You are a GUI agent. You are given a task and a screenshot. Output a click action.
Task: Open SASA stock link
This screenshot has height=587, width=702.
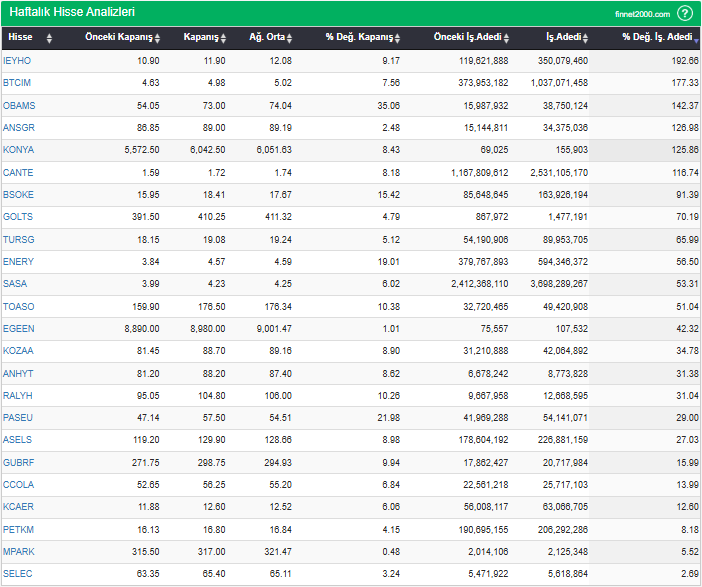point(15,283)
